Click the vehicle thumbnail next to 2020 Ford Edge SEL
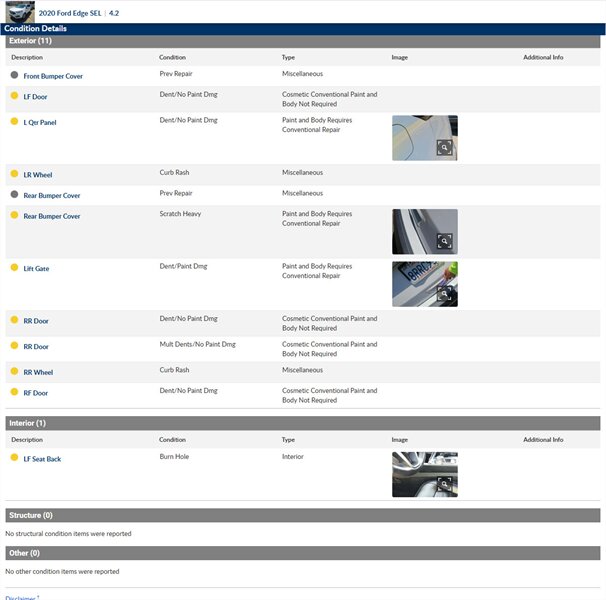The height and width of the screenshot is (600, 606). pos(20,12)
